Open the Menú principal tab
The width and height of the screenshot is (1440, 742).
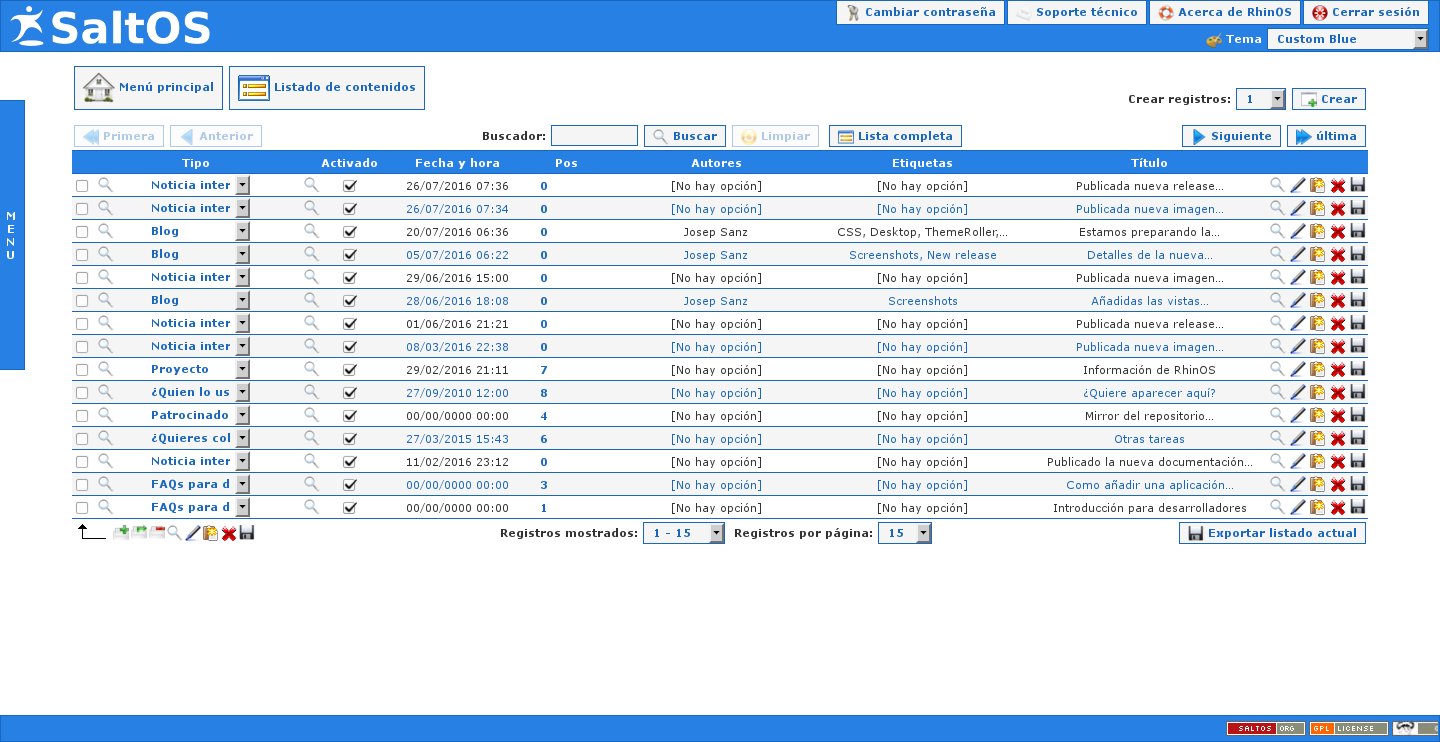148,88
